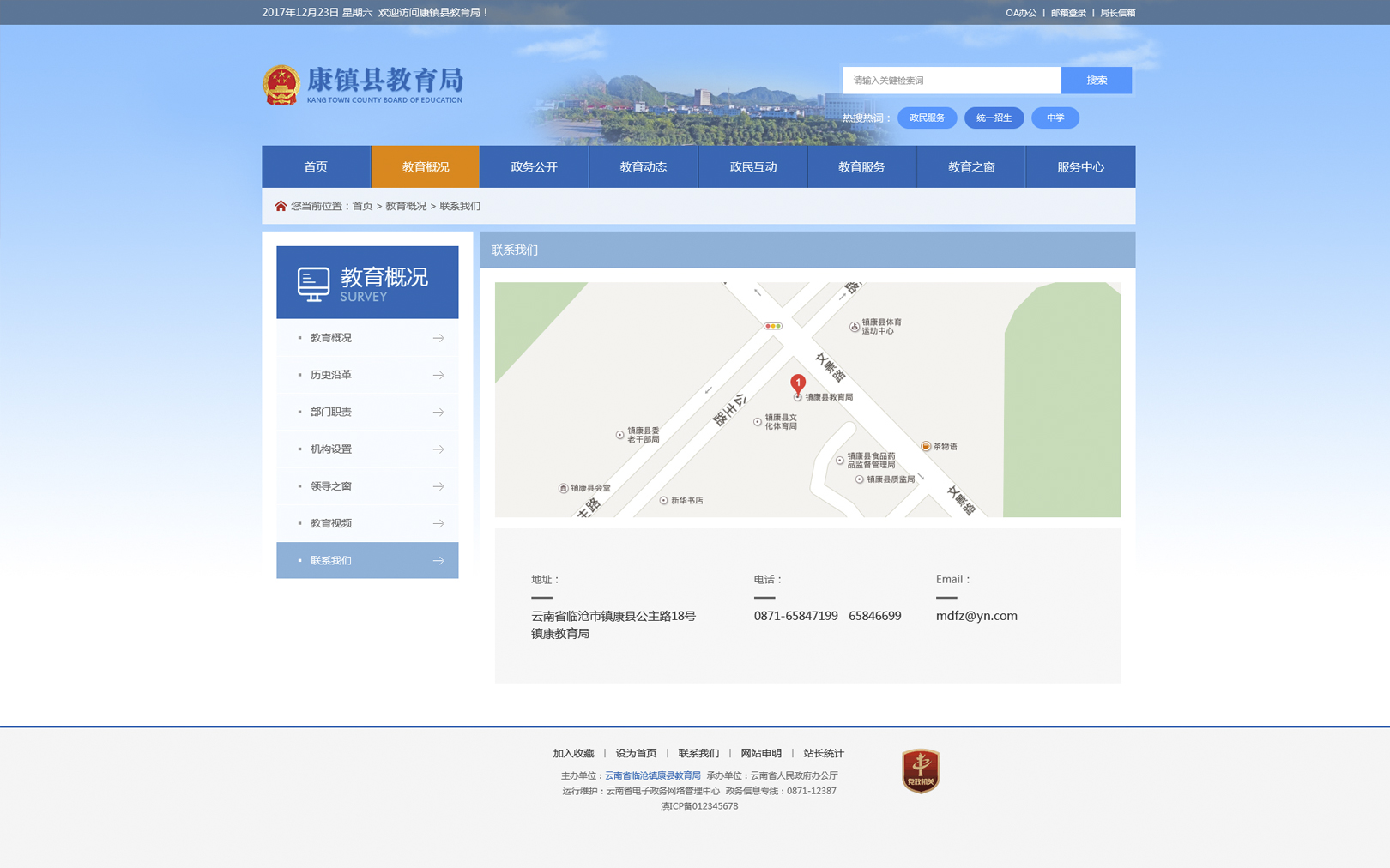
Task: Click the 镇康县体育运动中心 map marker
Action: [x=855, y=327]
